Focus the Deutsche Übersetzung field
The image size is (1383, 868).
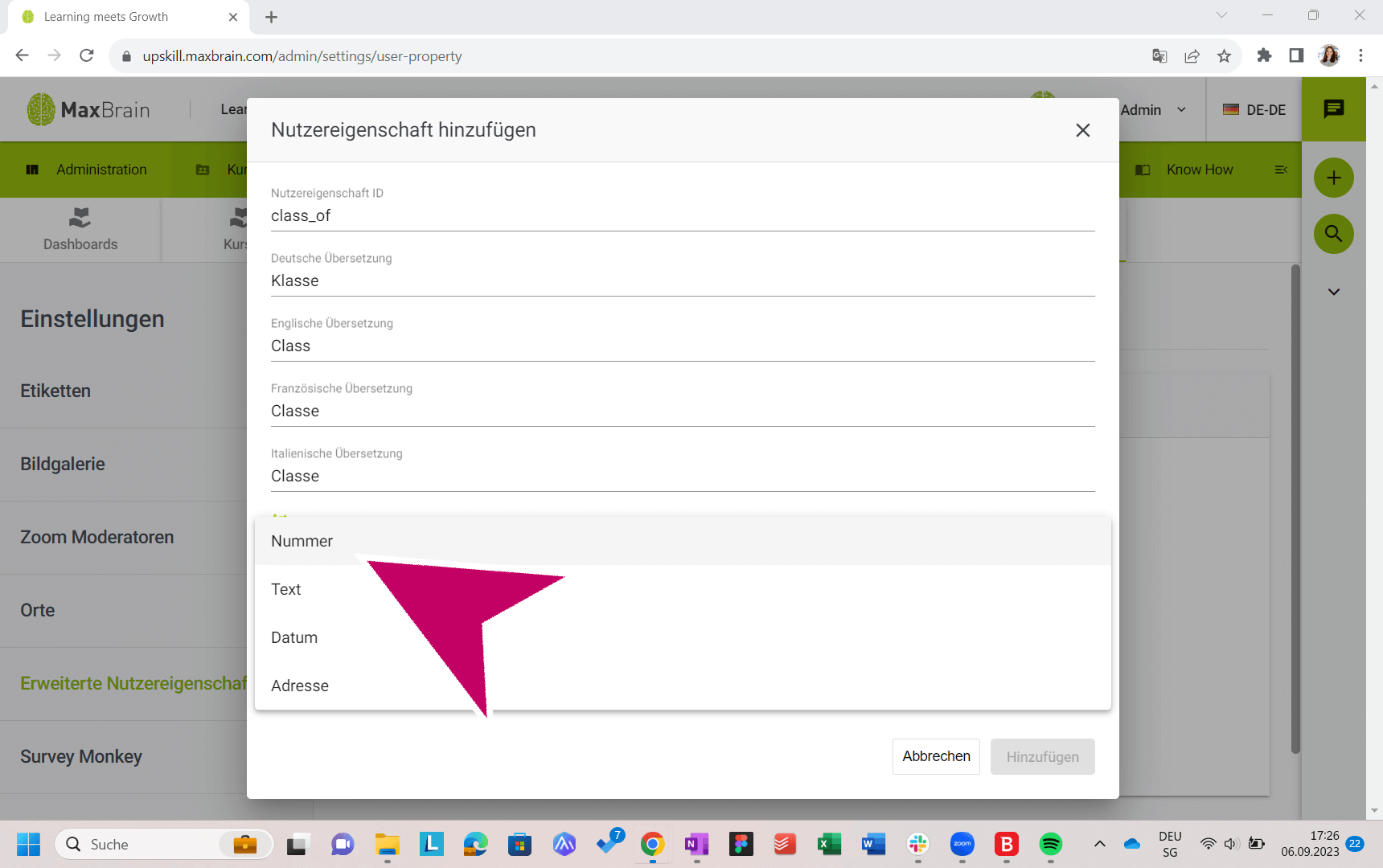[x=683, y=280]
